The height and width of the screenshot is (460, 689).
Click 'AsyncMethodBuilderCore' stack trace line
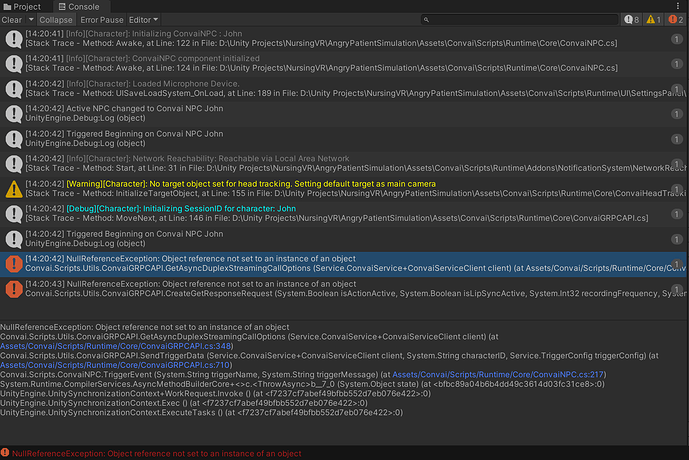(302, 384)
